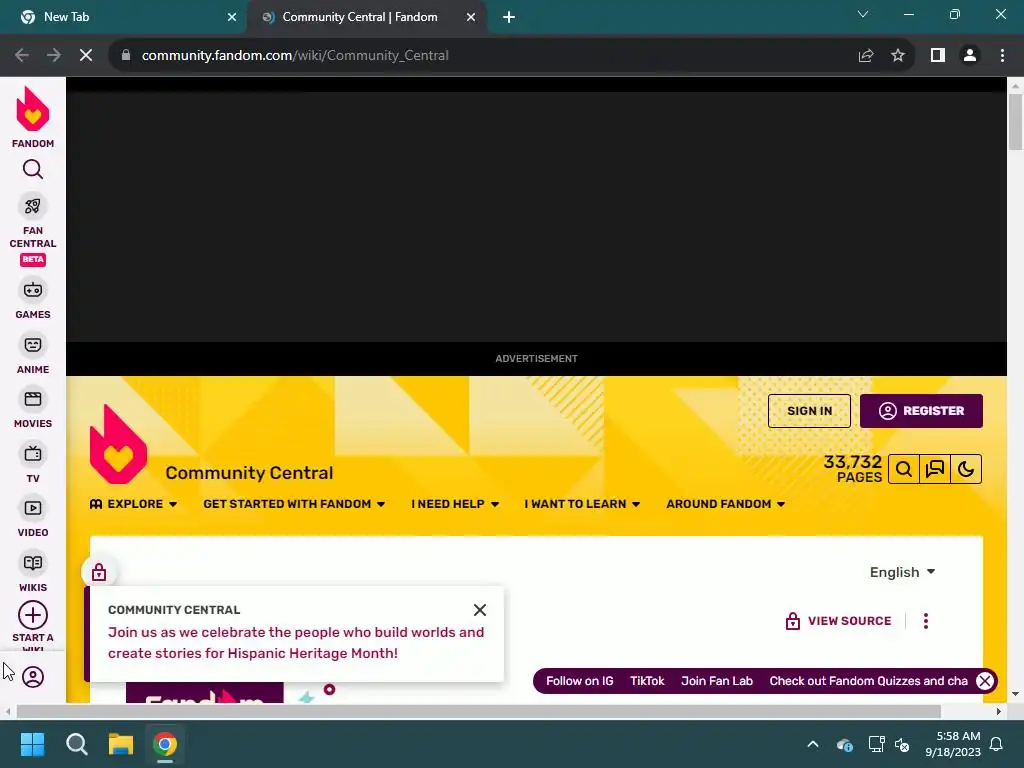Search this wiki with the magnifier button
The image size is (1024, 768).
coord(904,469)
